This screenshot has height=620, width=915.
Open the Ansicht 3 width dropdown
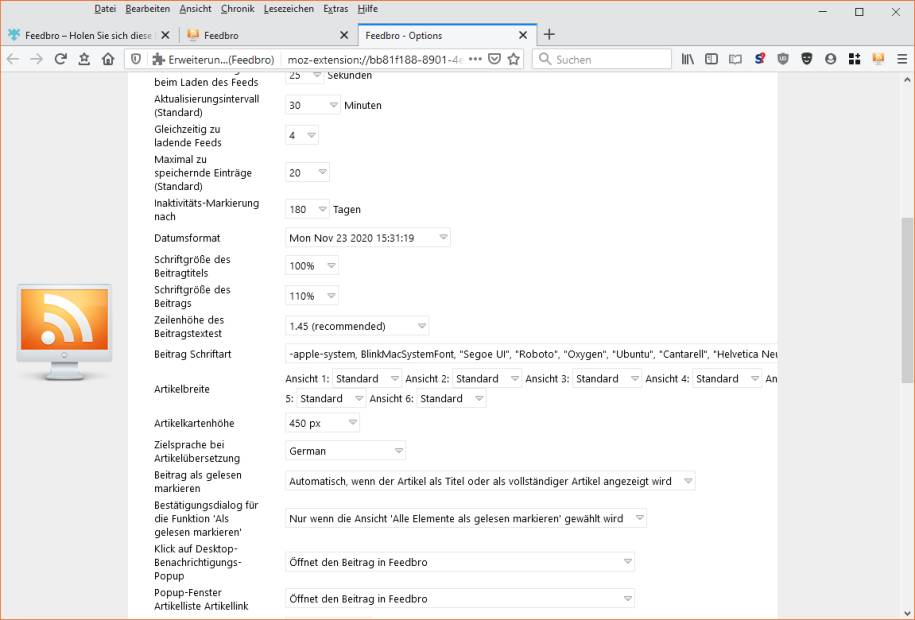[607, 378]
